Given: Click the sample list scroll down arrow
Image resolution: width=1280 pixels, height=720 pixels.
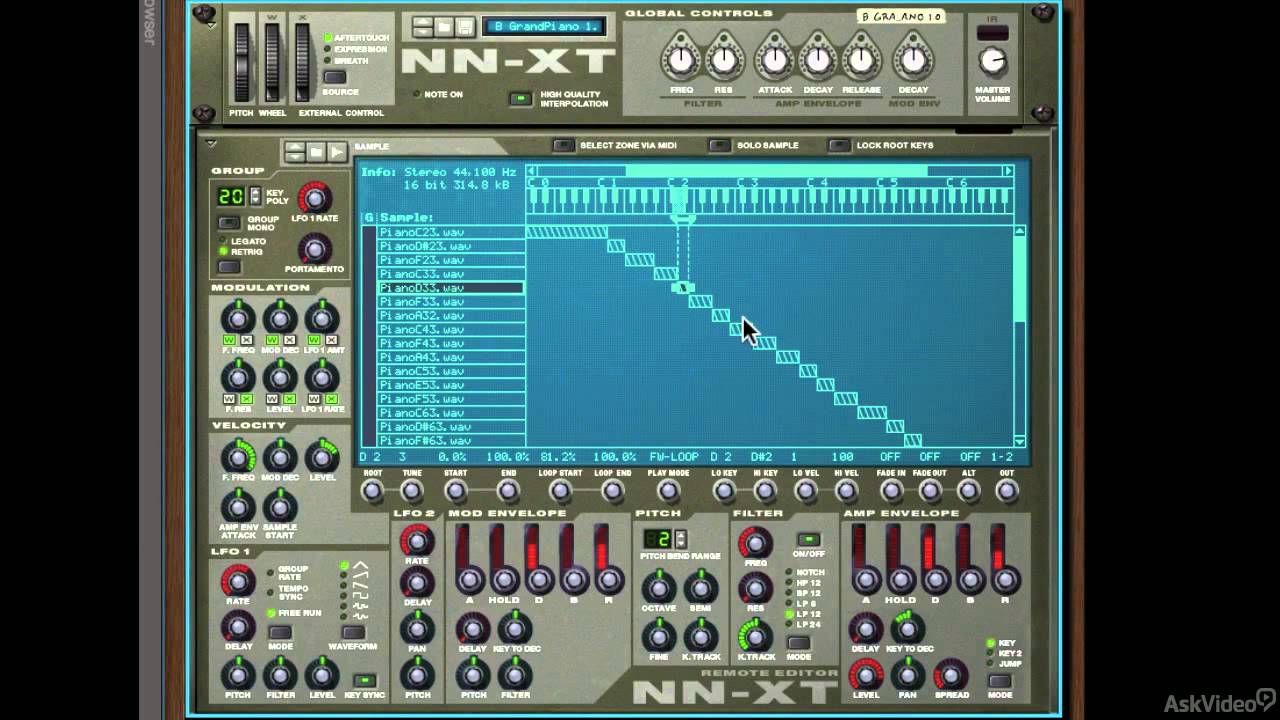Looking at the screenshot, I should (x=1020, y=441).
